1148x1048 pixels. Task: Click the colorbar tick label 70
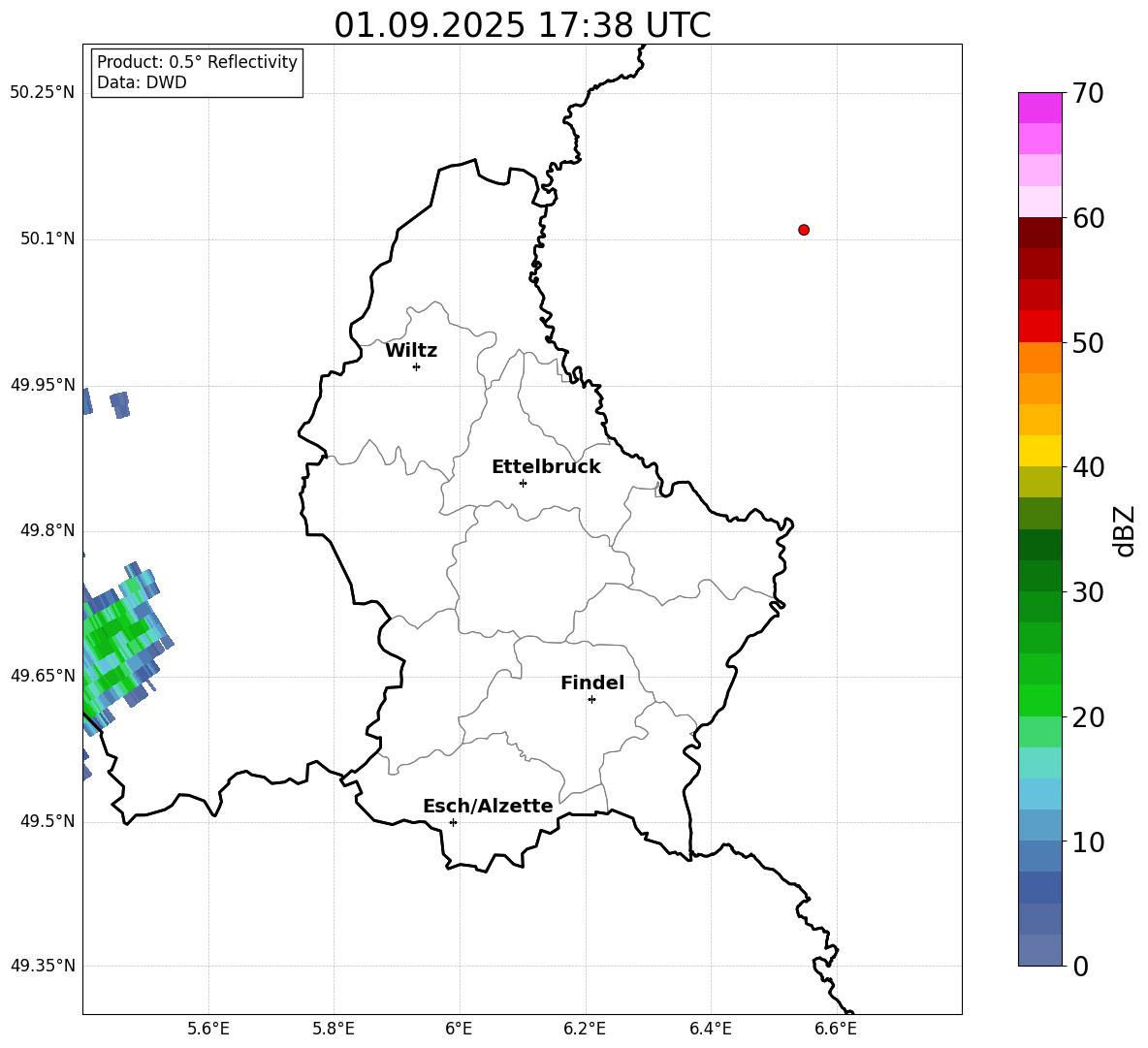click(x=1087, y=93)
